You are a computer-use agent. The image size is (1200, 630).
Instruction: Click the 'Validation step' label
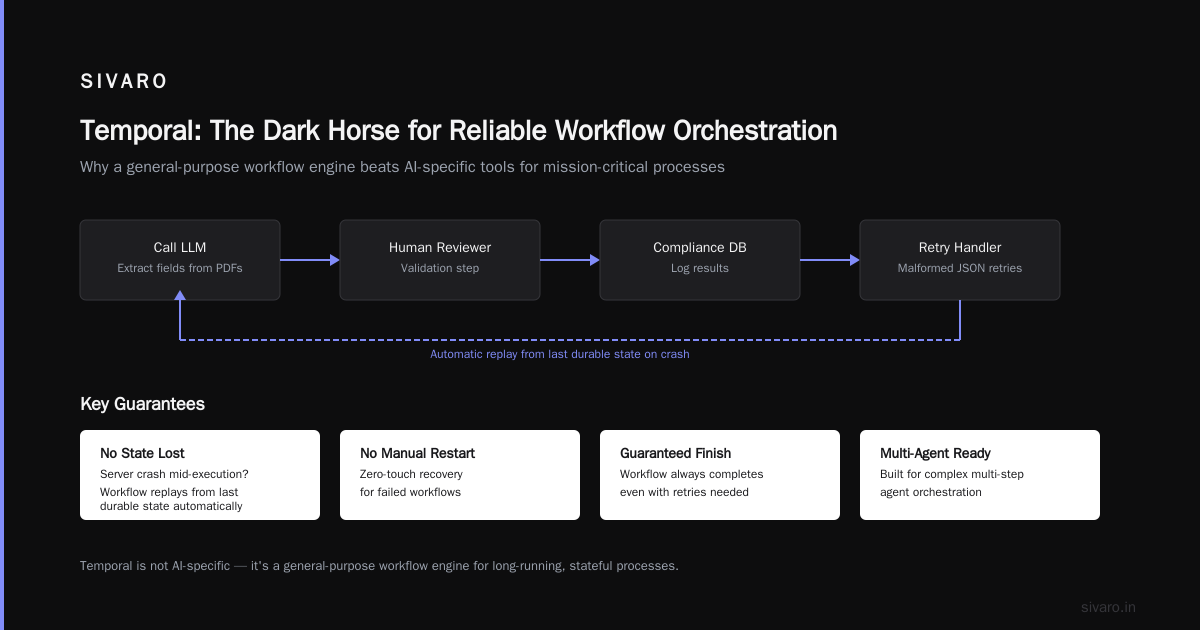click(x=440, y=268)
